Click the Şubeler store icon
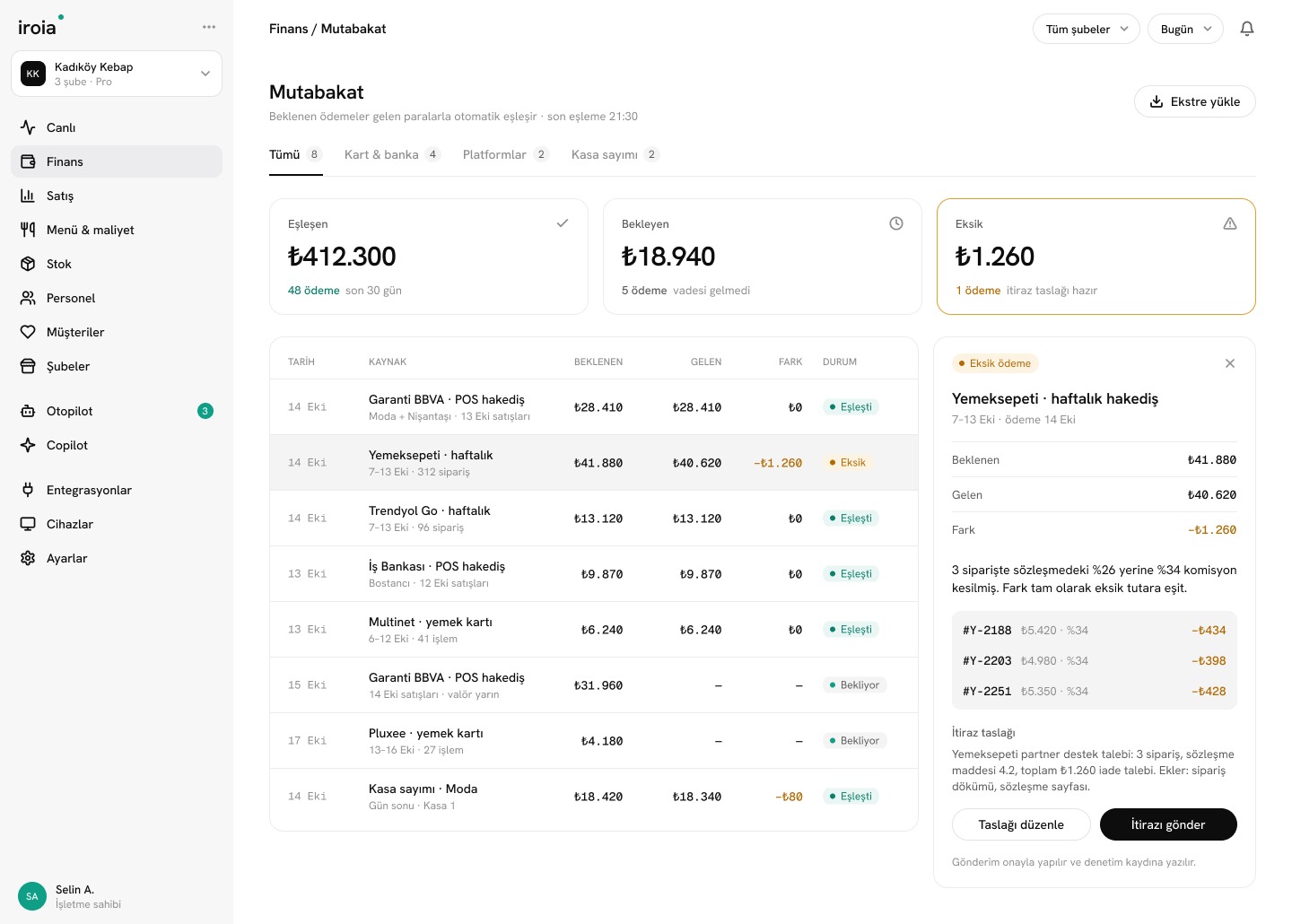Screen dimensions: 1292x924 28,366
